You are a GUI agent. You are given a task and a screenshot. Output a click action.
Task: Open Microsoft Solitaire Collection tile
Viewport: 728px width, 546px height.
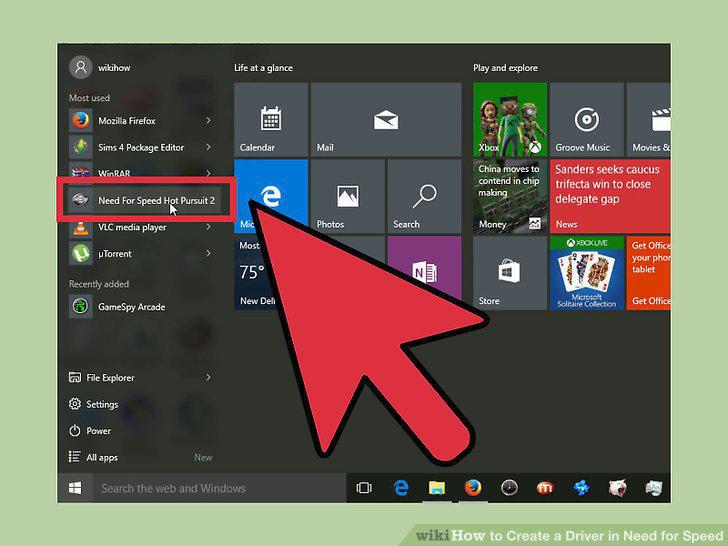tap(586, 273)
